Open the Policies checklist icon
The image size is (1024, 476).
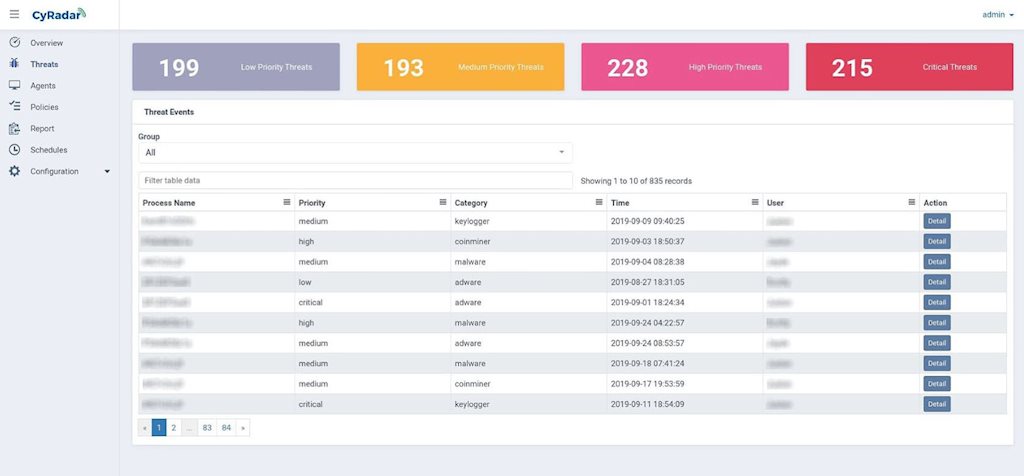[14, 107]
